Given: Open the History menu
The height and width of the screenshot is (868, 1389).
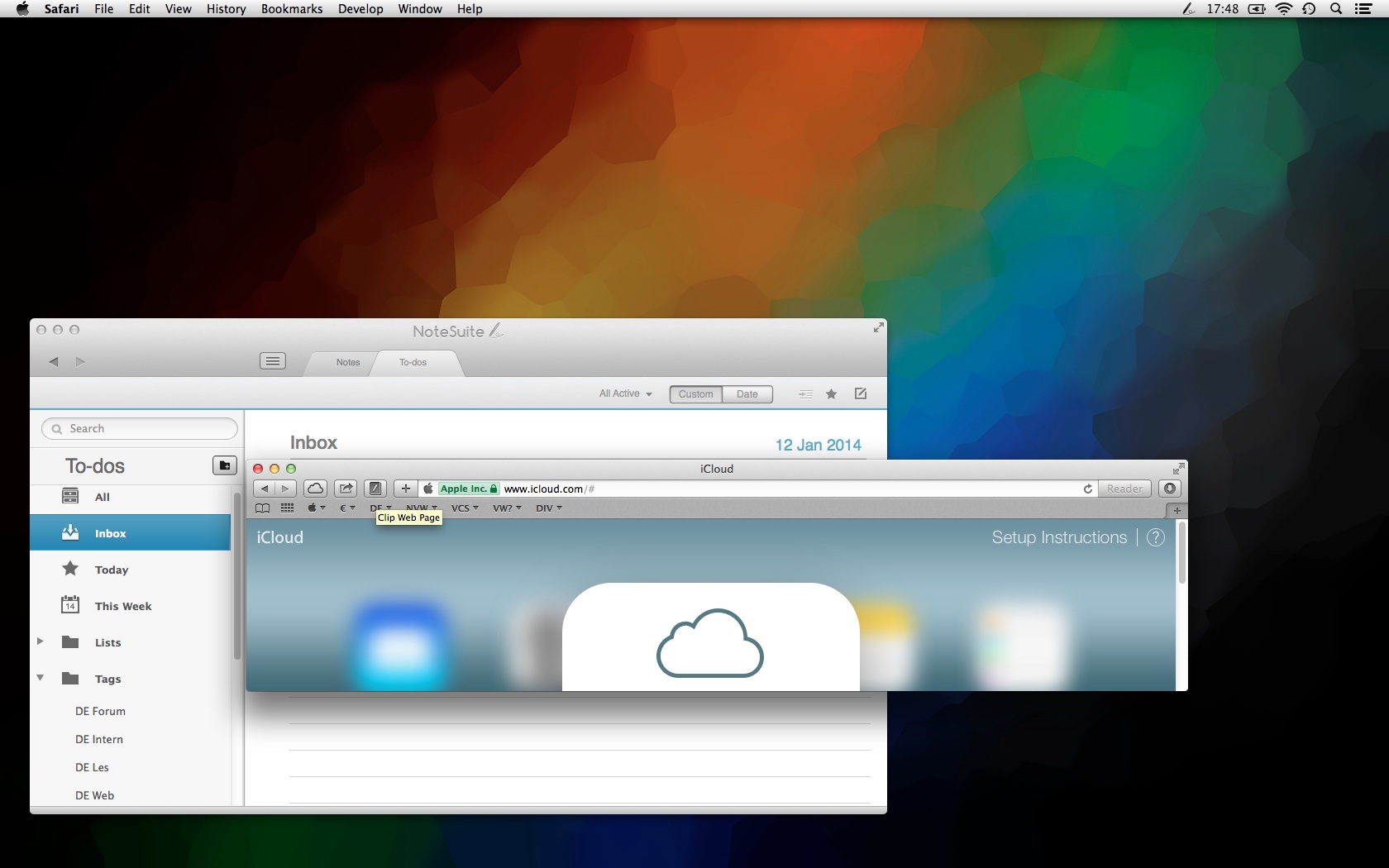Looking at the screenshot, I should [226, 8].
